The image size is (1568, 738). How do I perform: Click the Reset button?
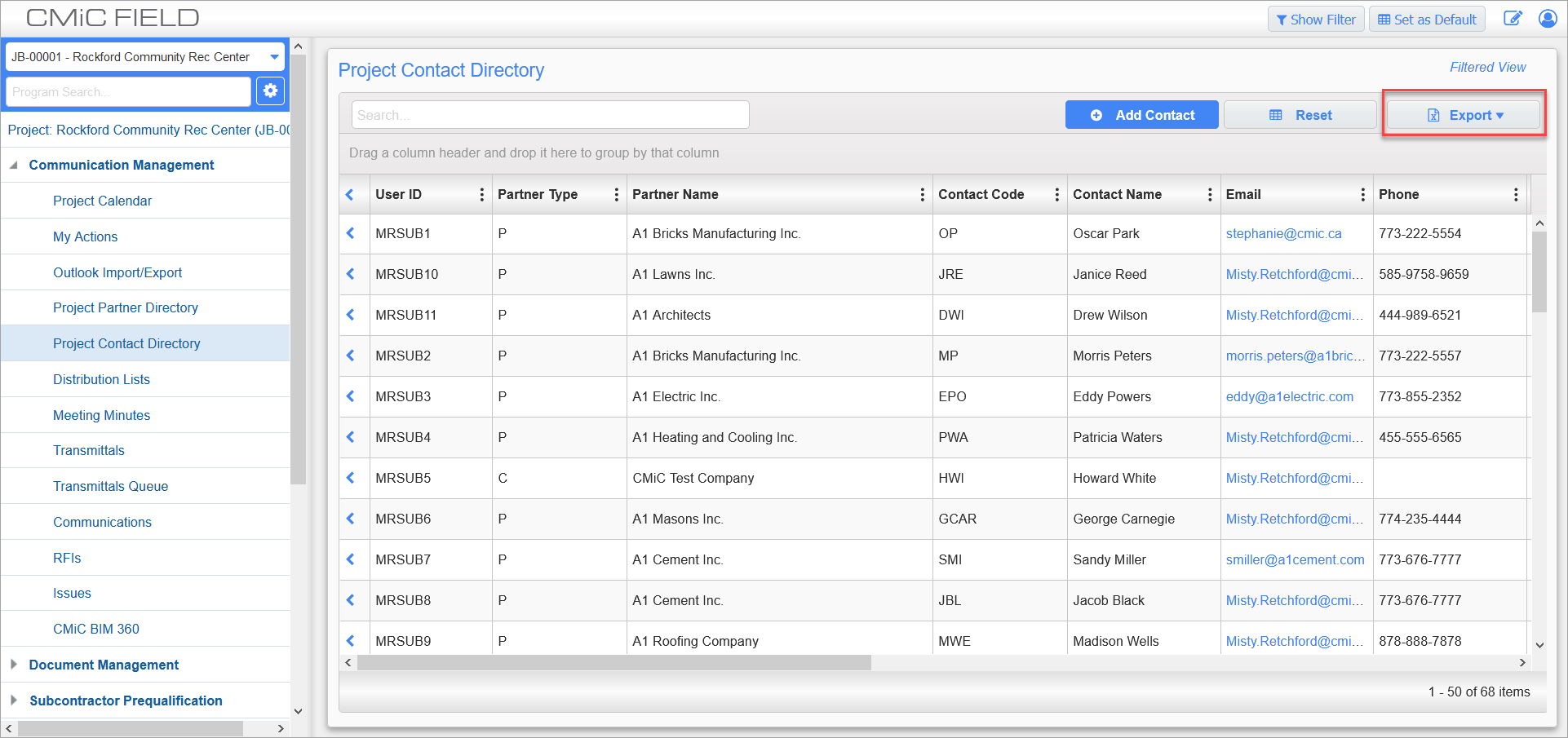pos(1300,115)
